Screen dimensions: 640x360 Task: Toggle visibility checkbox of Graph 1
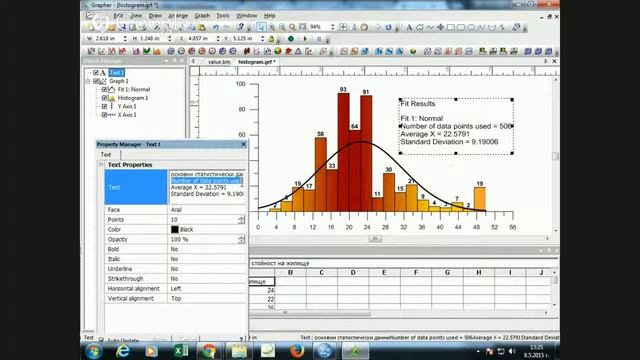coord(96,81)
